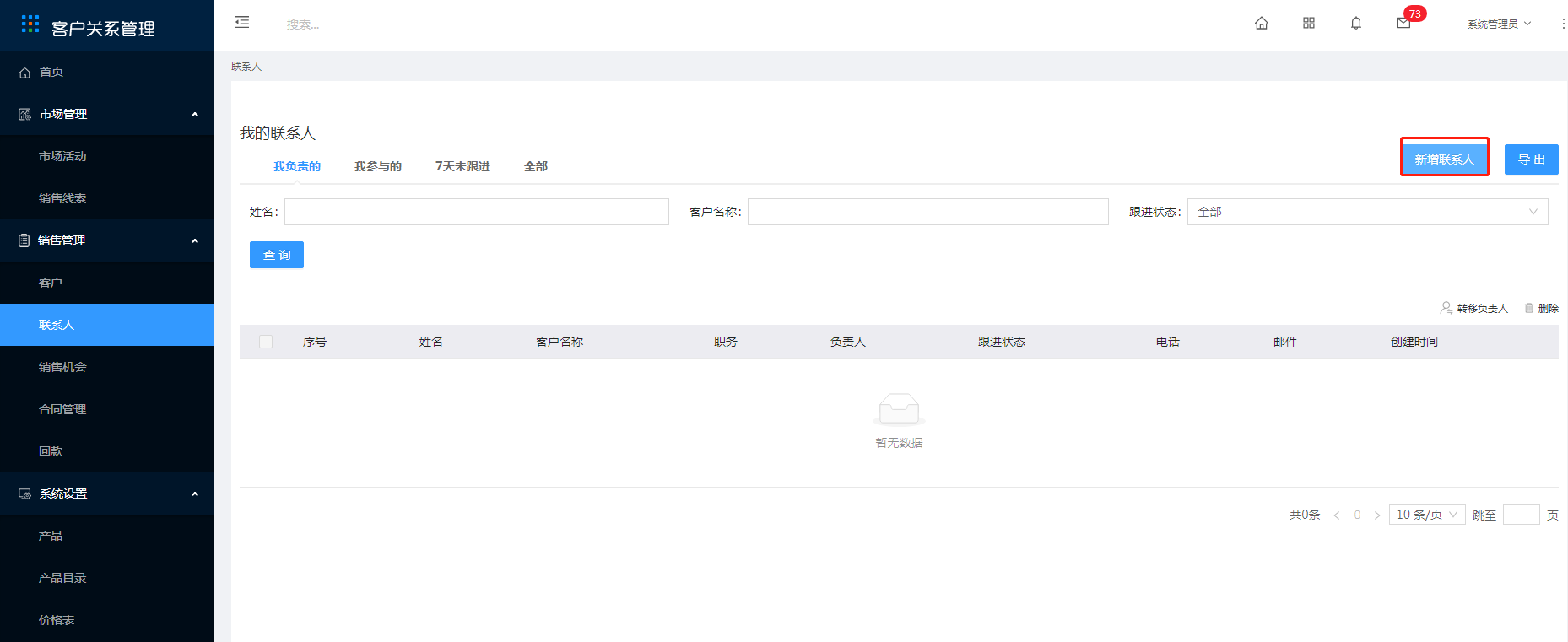Select 联系人 in the sidebar

107,325
